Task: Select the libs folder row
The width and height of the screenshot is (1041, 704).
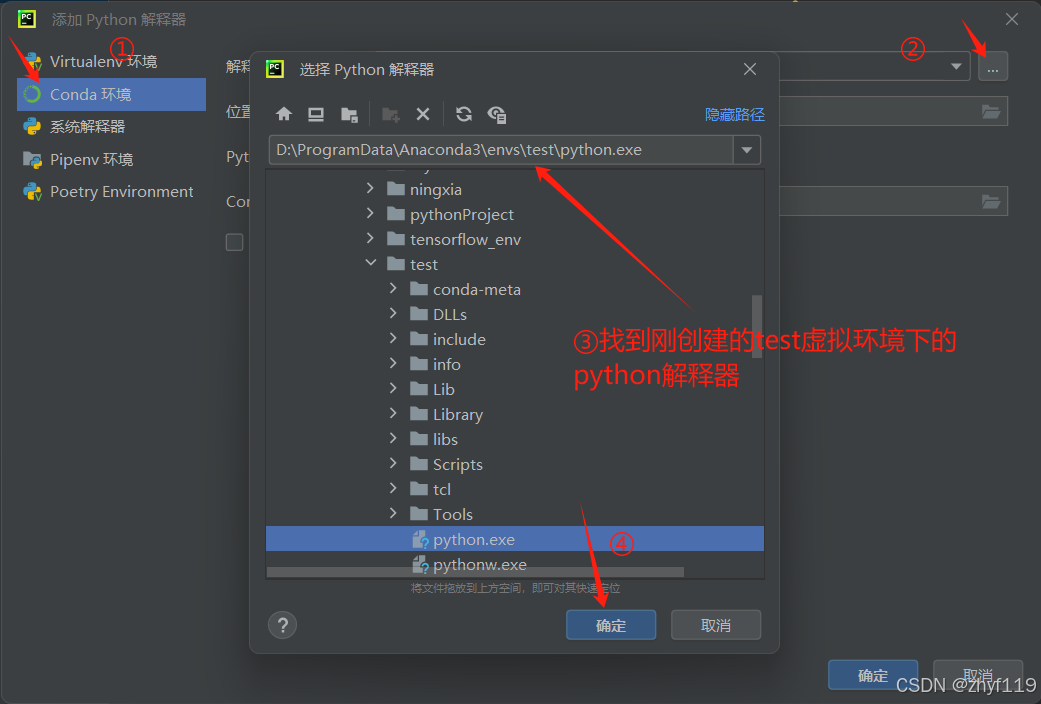Action: tap(515, 439)
